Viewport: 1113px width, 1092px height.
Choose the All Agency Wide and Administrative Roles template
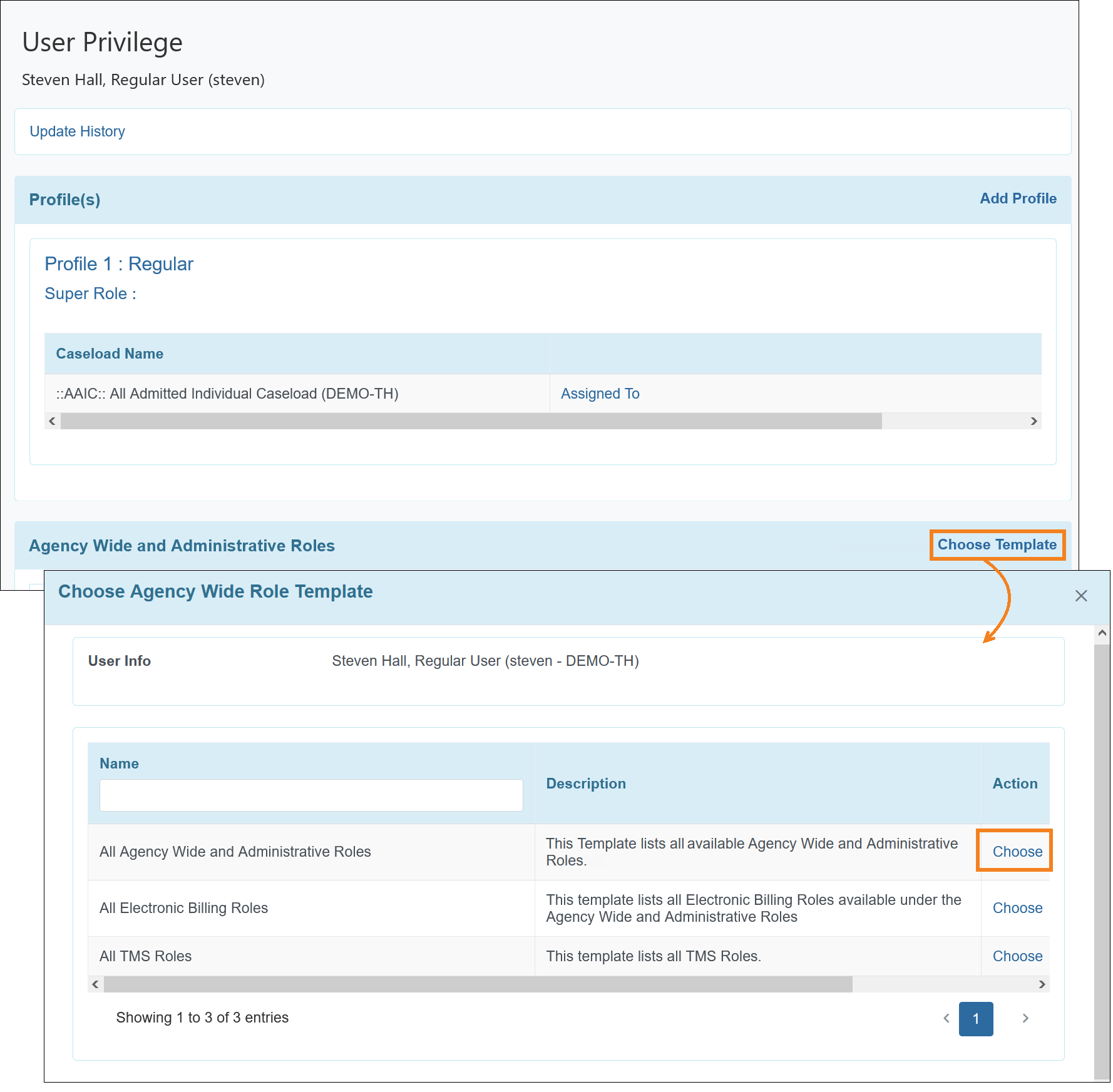pos(1017,852)
